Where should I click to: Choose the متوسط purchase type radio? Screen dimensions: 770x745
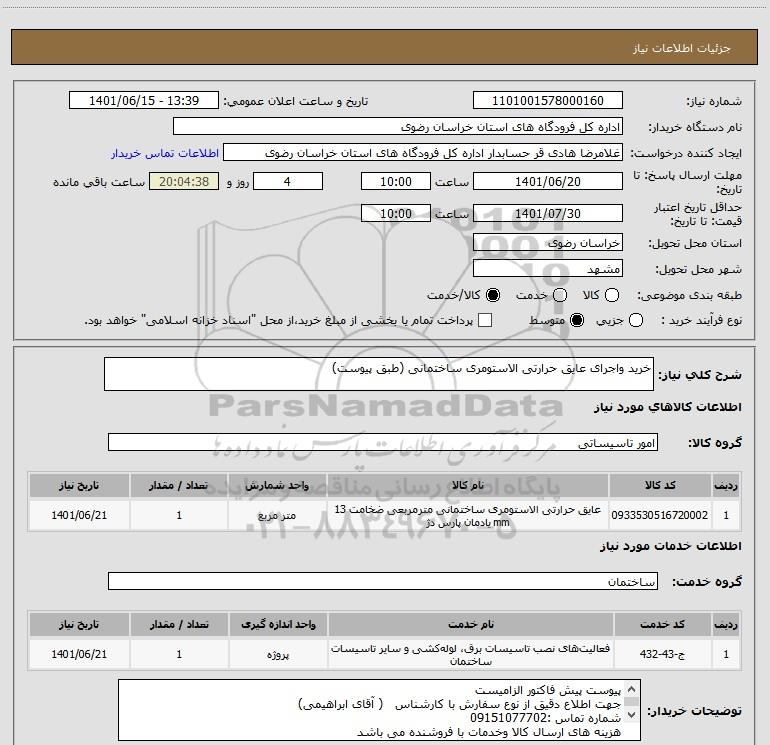577,321
